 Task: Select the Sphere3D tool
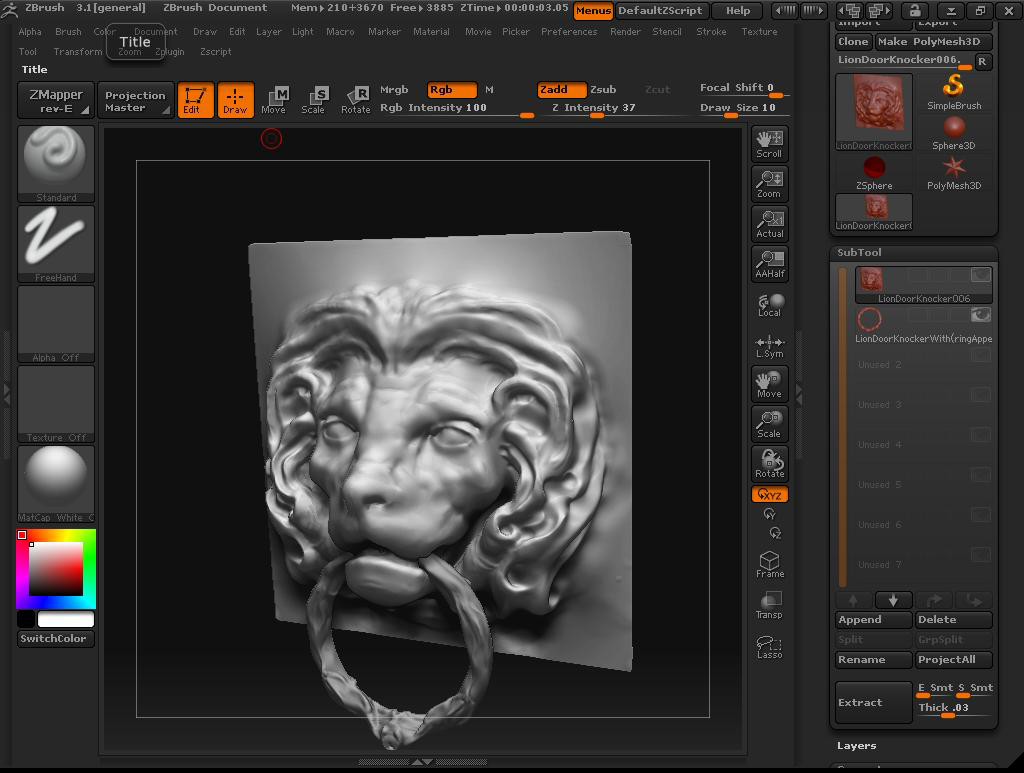pos(953,133)
